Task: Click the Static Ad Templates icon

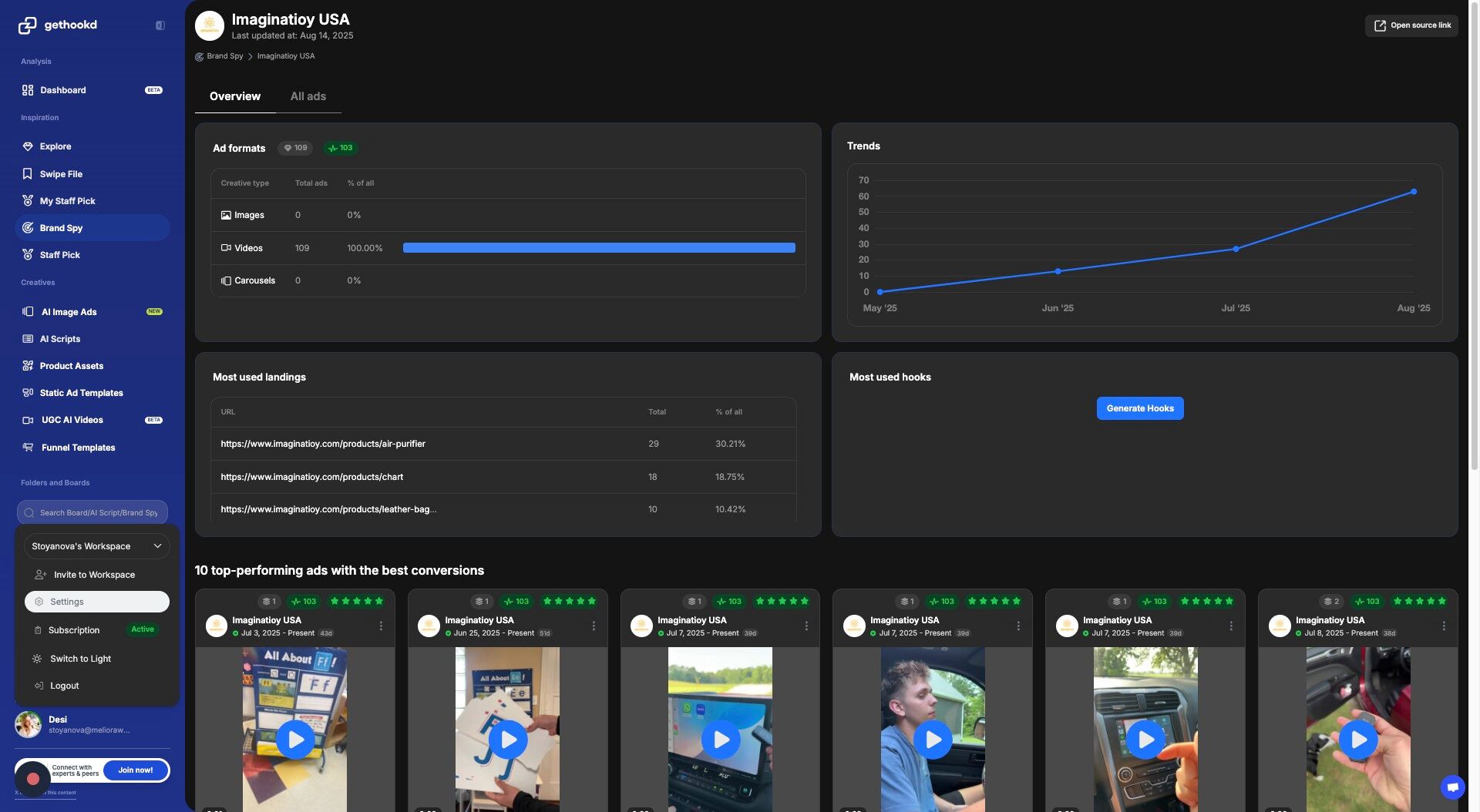Action: 28,393
